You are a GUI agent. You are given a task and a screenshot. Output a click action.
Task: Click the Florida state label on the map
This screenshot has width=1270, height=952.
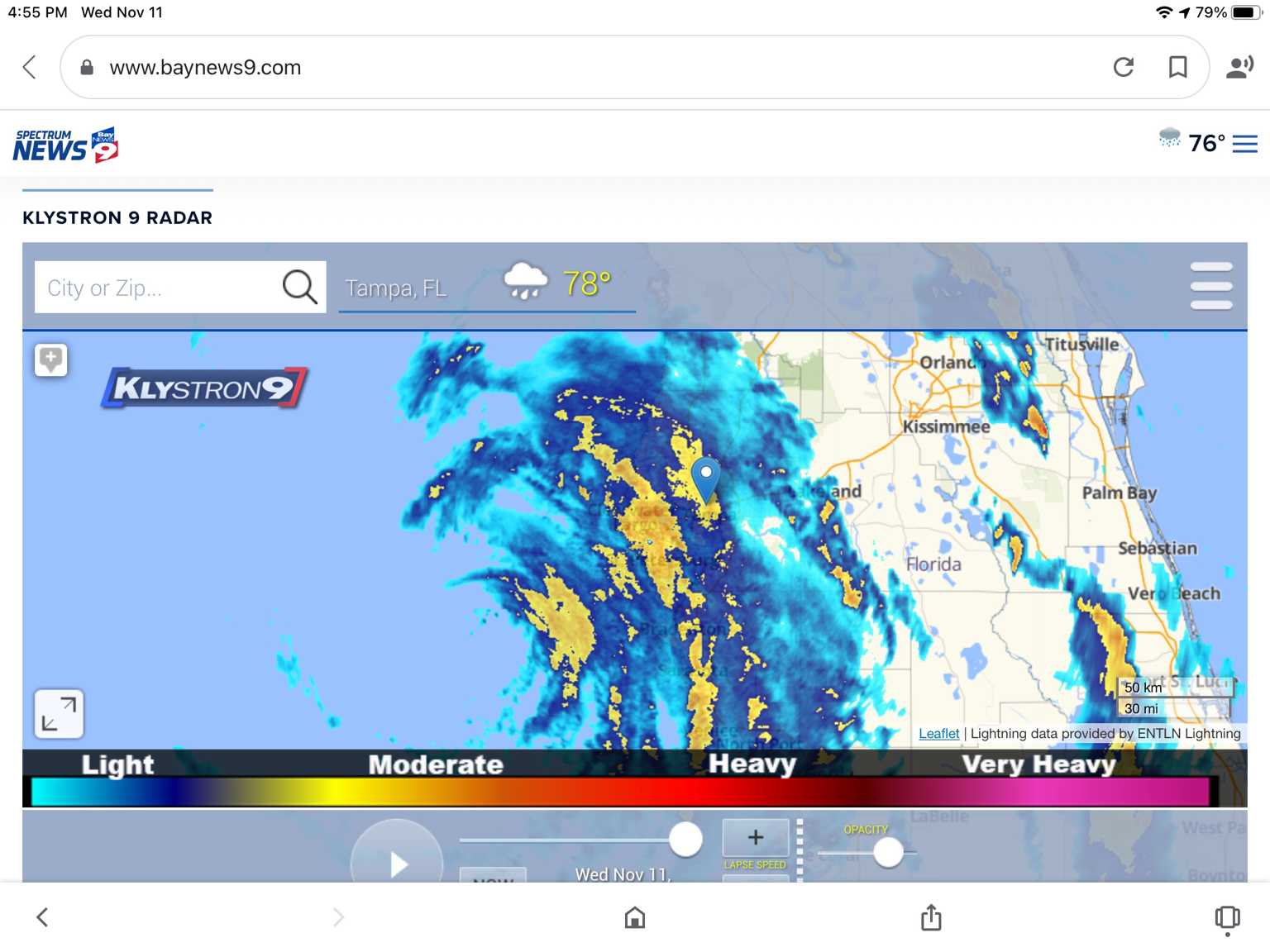pos(933,564)
